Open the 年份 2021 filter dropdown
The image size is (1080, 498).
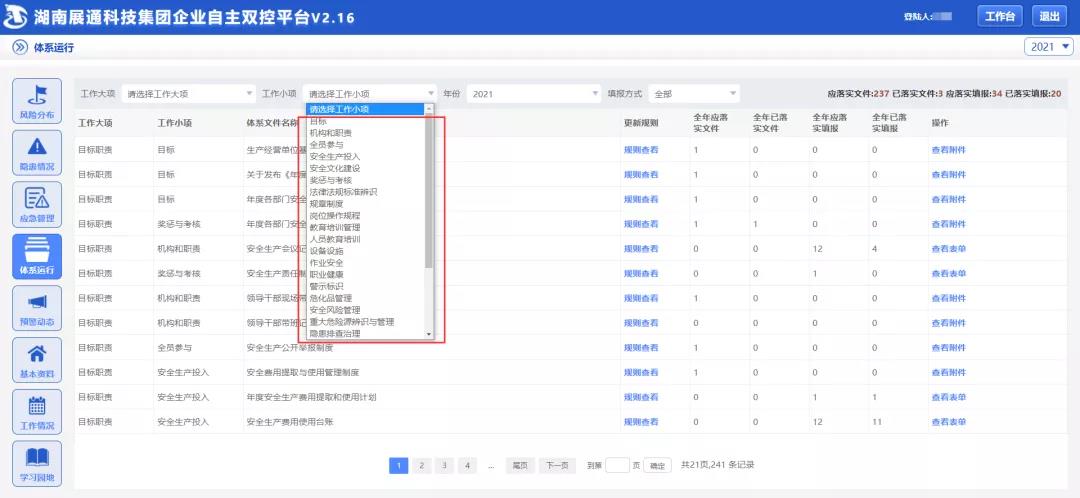[531, 94]
